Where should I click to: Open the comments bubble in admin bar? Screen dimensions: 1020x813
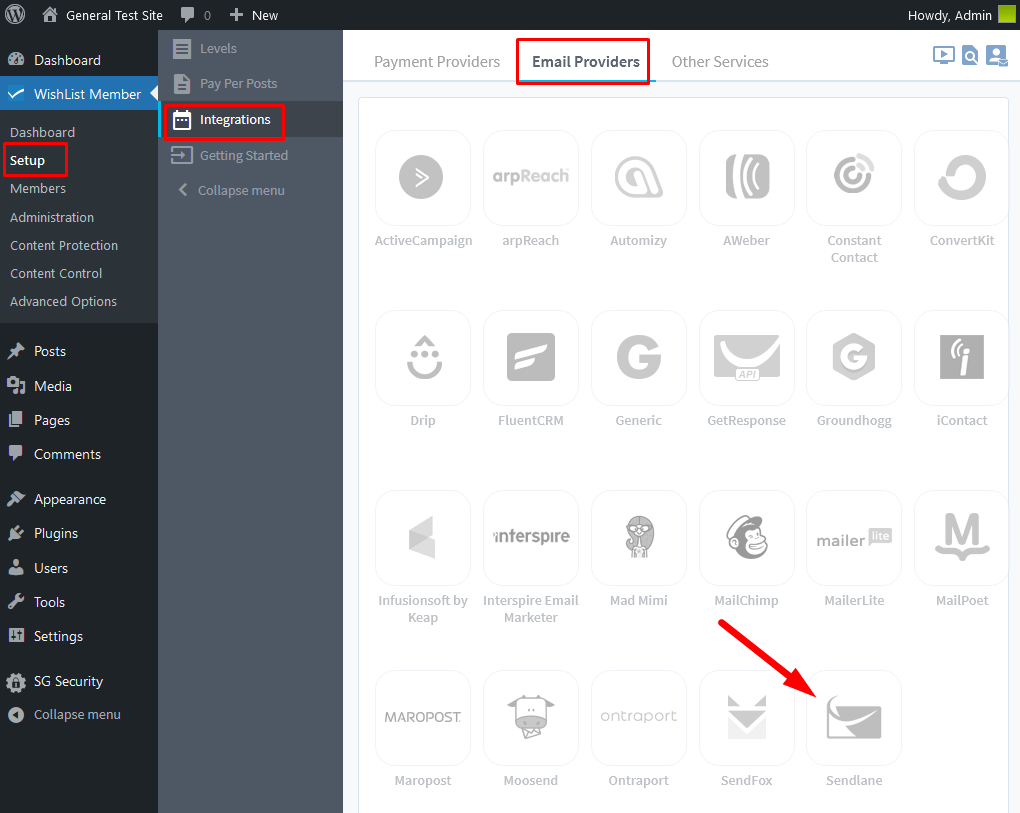click(195, 15)
